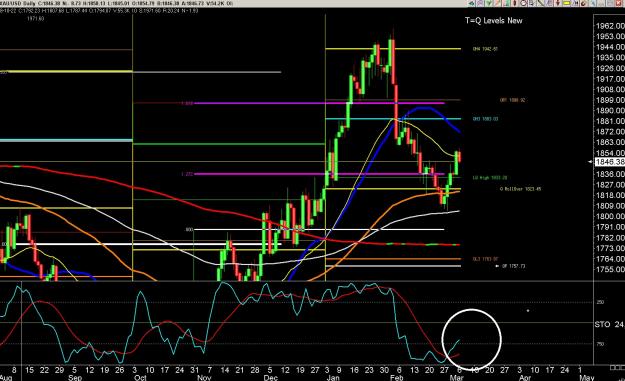Click the 1800.00 price axis label
Image resolution: width=625 pixels, height=381 pixels.
[610, 216]
